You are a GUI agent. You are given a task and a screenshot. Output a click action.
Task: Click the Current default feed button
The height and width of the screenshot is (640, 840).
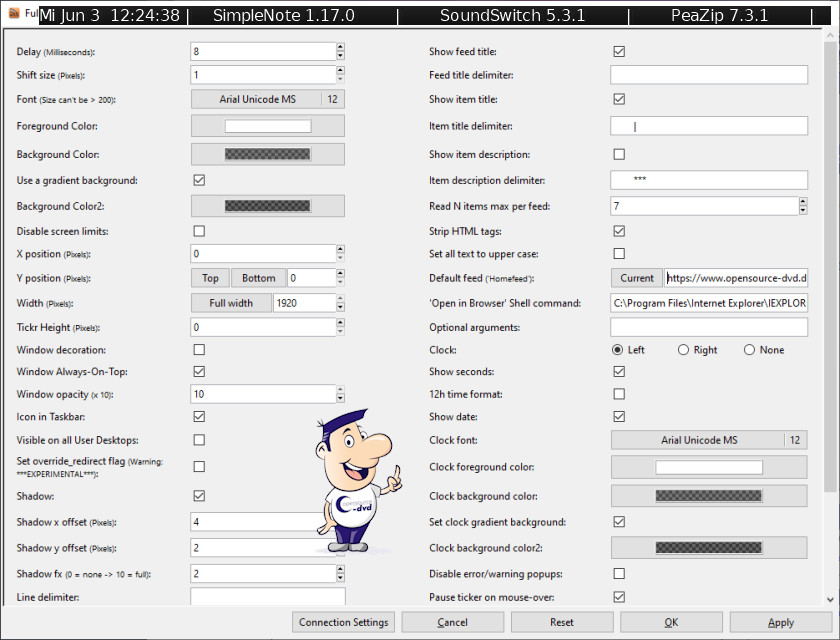636,278
